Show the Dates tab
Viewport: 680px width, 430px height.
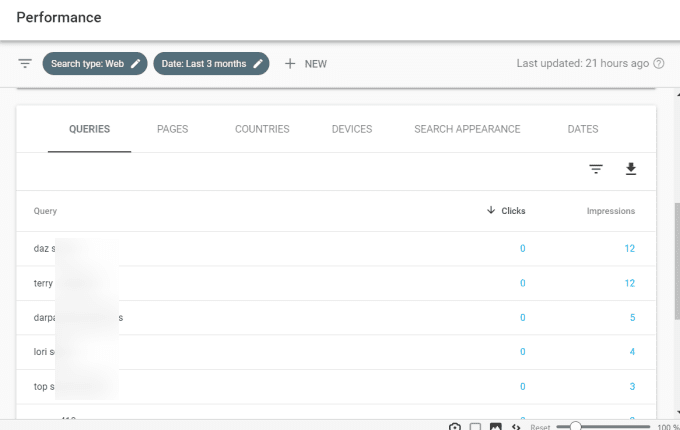(x=583, y=129)
